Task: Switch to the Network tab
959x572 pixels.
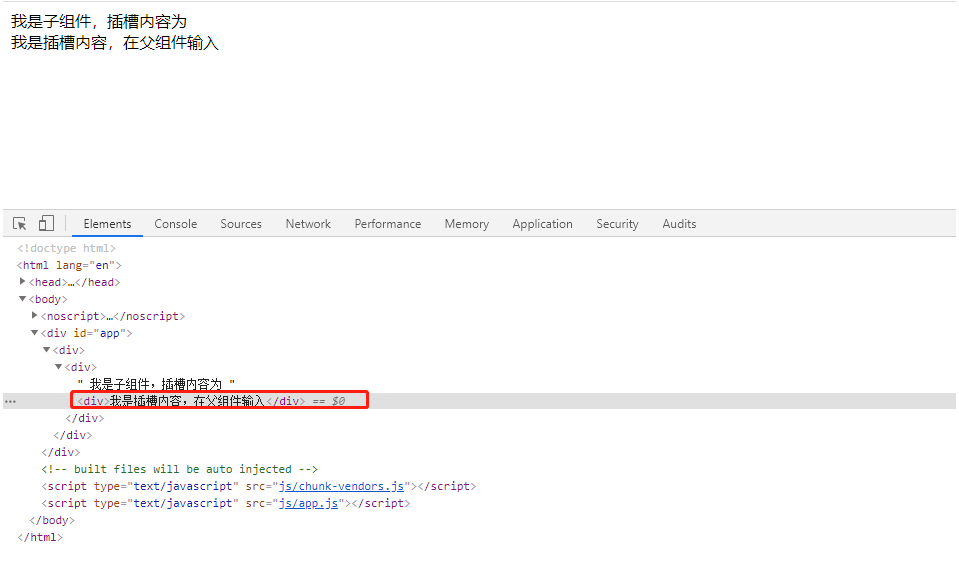Action: coord(308,224)
